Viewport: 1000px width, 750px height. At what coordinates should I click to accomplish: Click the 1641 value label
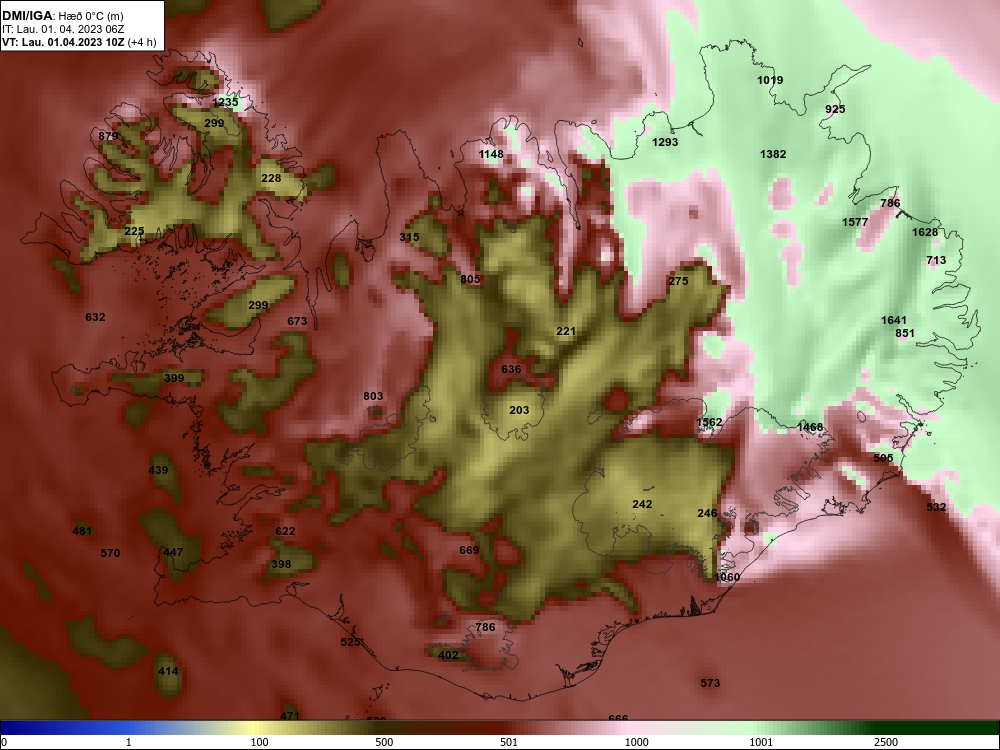click(893, 320)
